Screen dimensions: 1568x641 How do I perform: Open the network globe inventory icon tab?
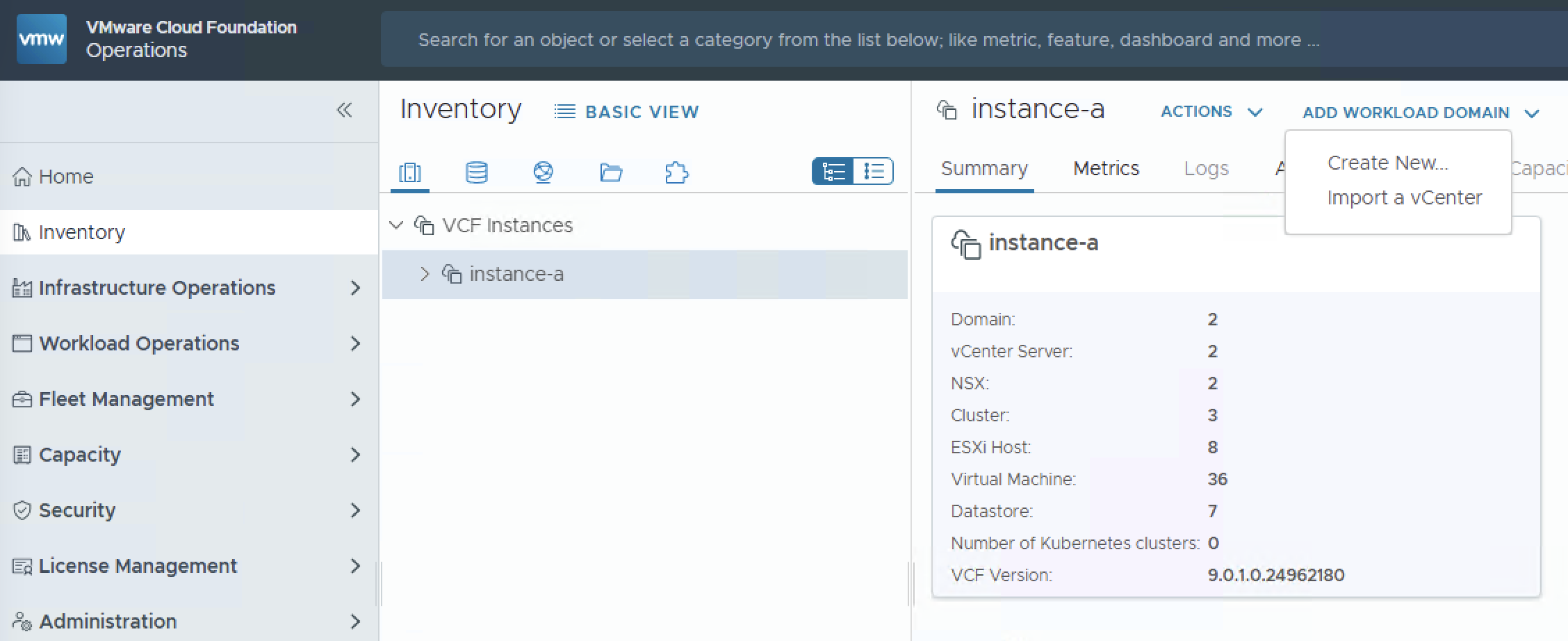[x=543, y=172]
